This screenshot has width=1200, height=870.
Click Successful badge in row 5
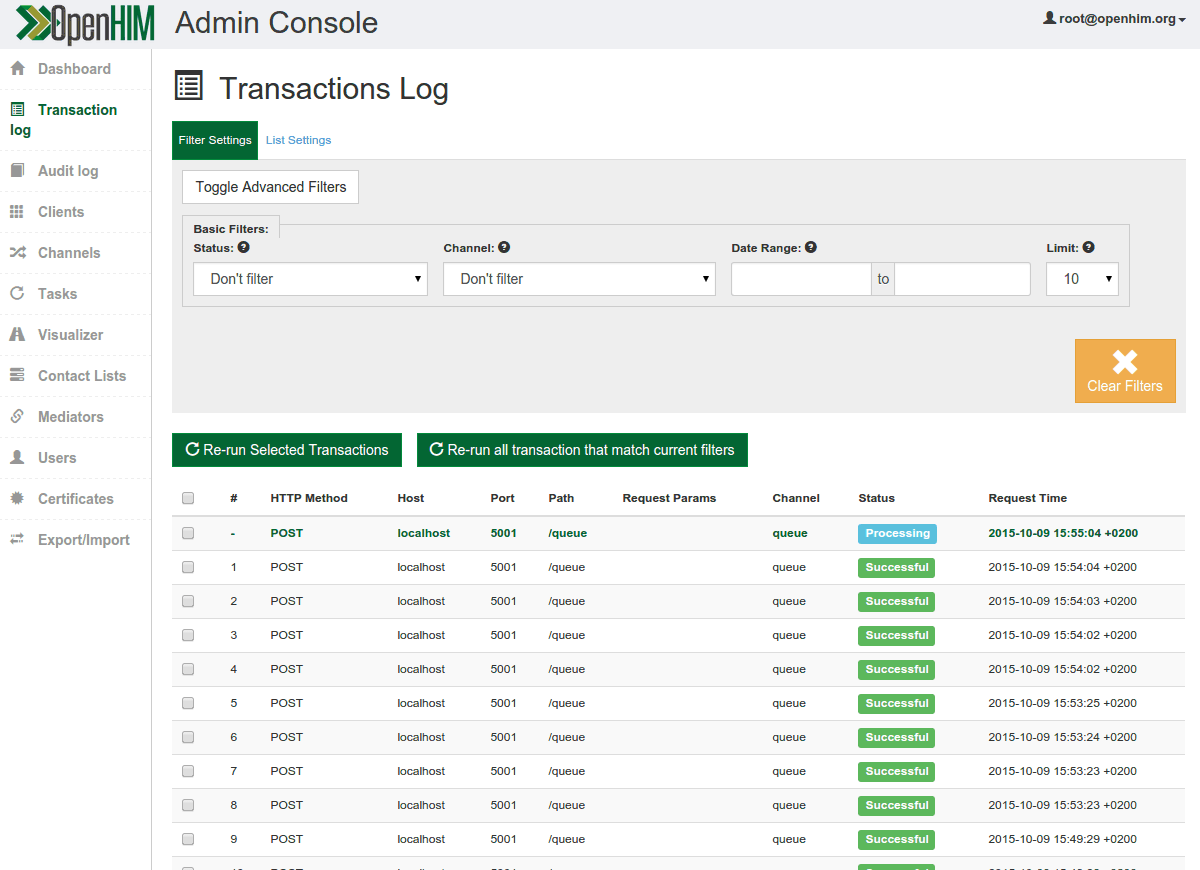click(896, 703)
